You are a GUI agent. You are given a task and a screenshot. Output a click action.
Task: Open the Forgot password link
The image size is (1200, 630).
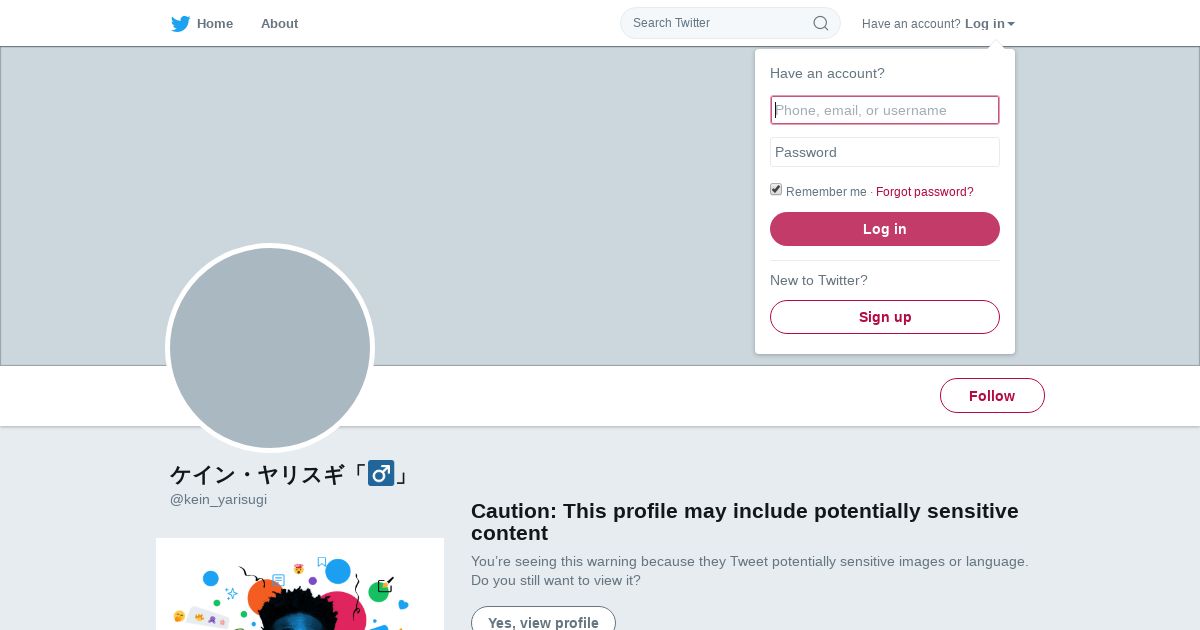click(x=924, y=192)
